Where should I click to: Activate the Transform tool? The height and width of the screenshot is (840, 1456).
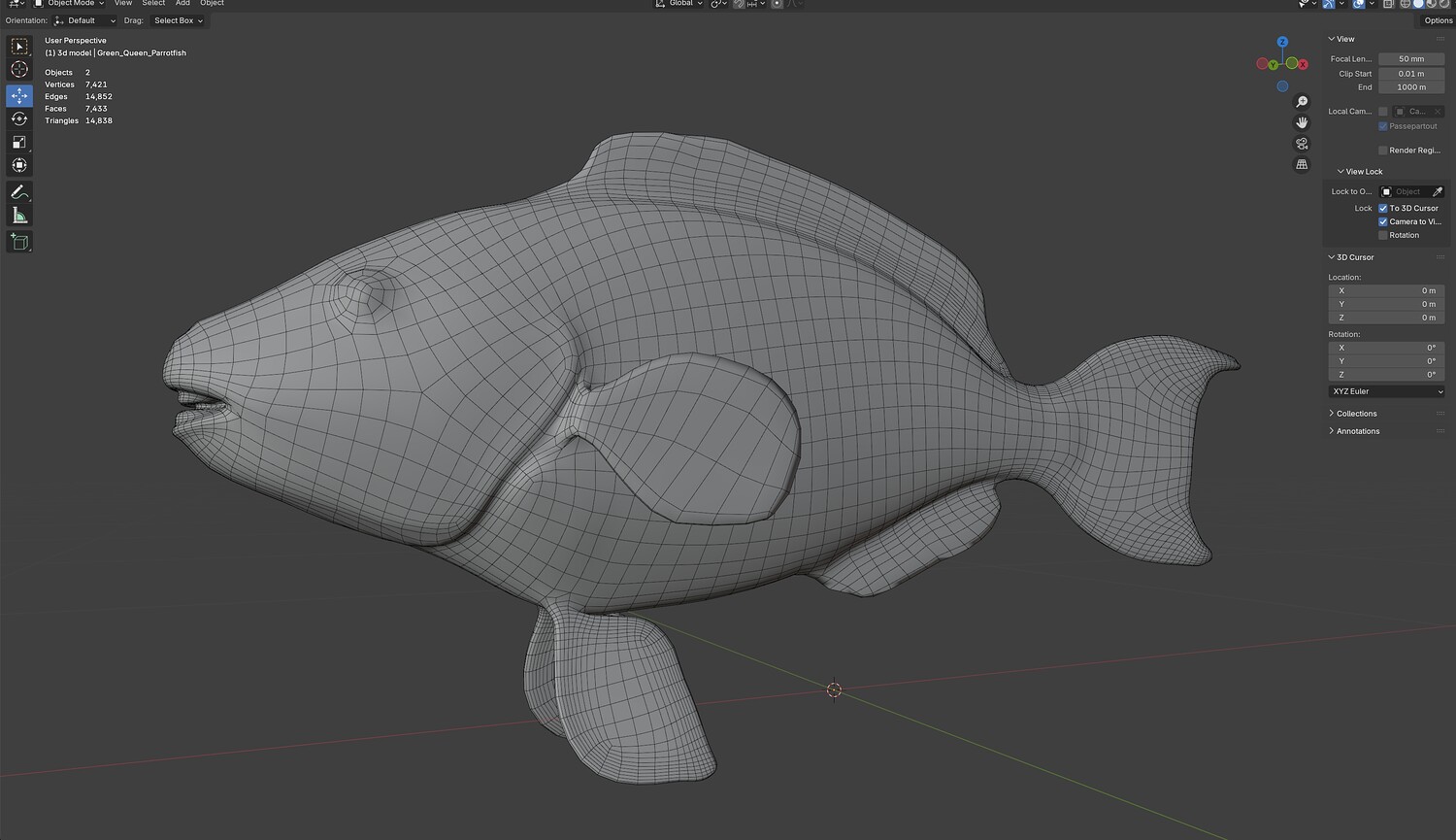coord(19,165)
